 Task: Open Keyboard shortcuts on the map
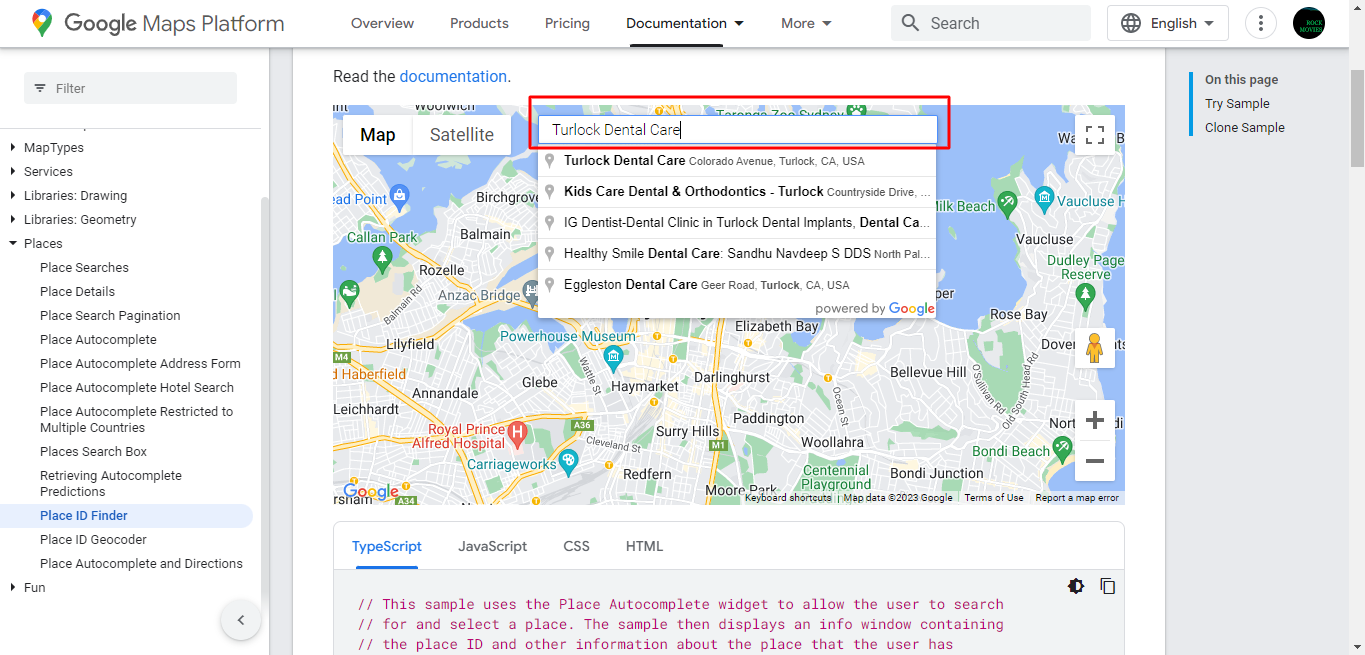coord(788,498)
